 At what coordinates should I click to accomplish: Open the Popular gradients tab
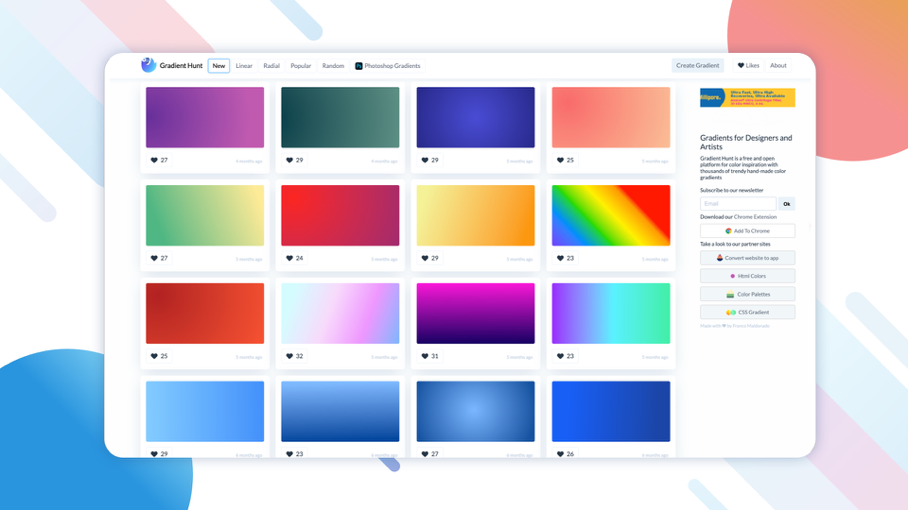pyautogui.click(x=301, y=66)
